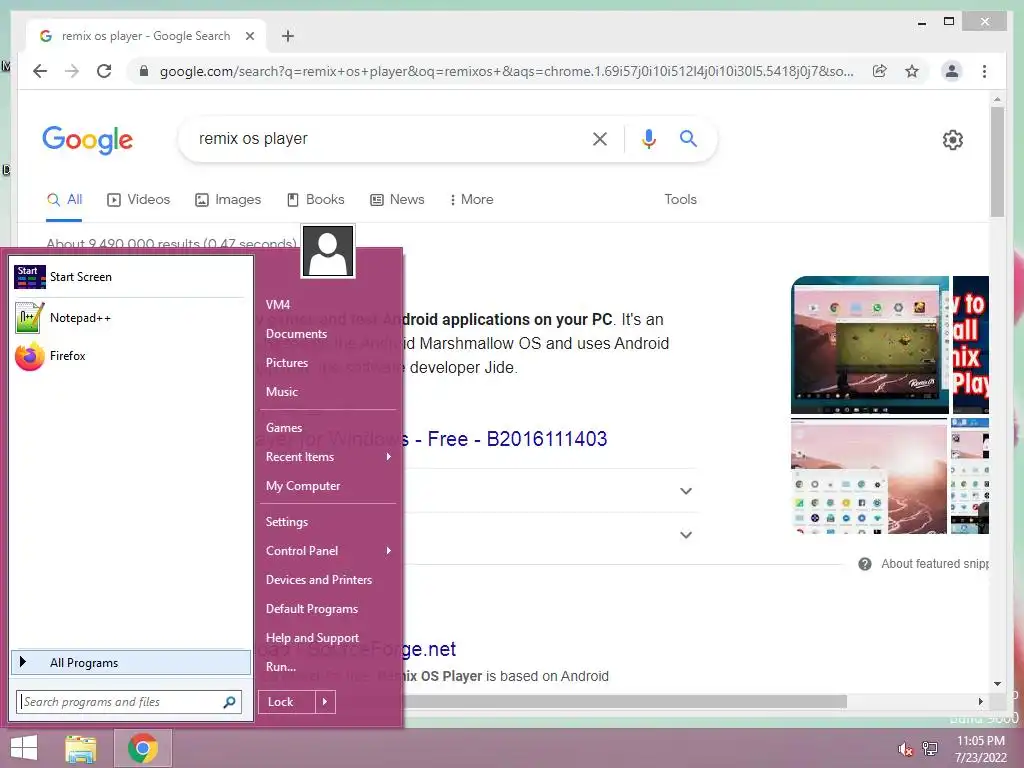Click the Chrome address bar URL
Screen dimensions: 1024x768
coord(507,71)
